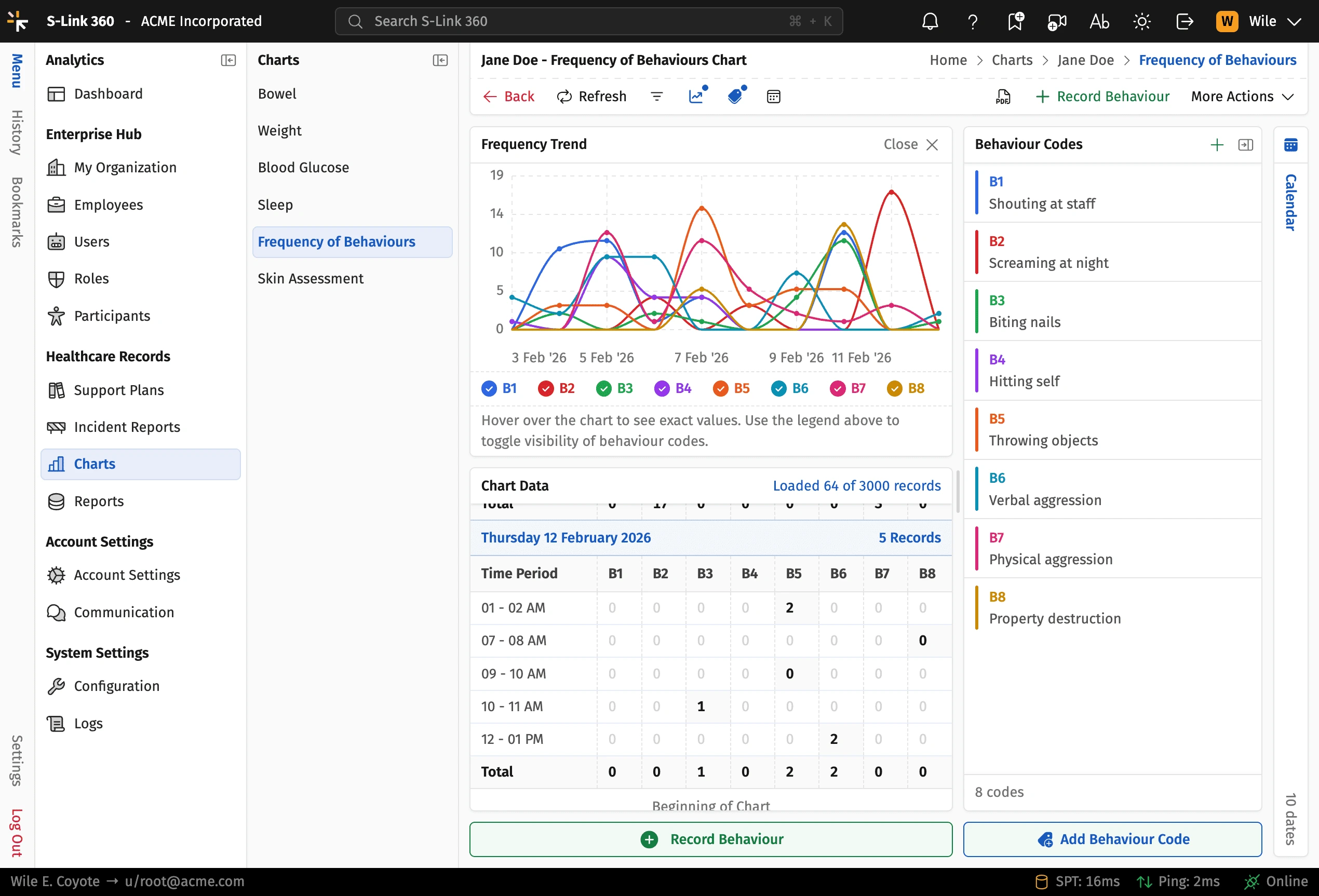Toggle the light/dark theme sun icon
The width and height of the screenshot is (1319, 896).
click(1141, 22)
